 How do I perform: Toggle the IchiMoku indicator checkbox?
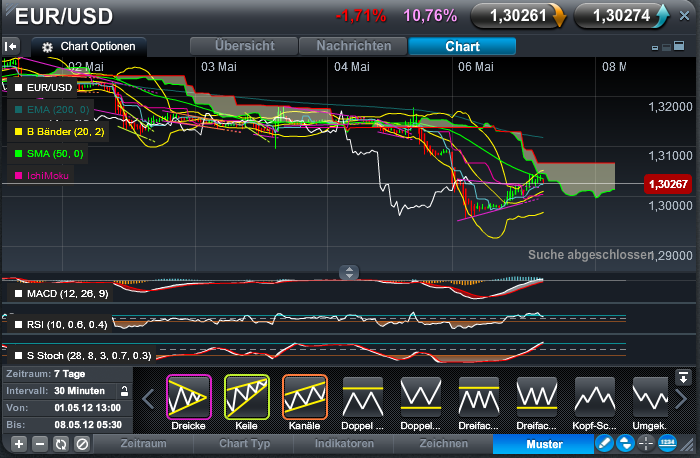tap(18, 175)
